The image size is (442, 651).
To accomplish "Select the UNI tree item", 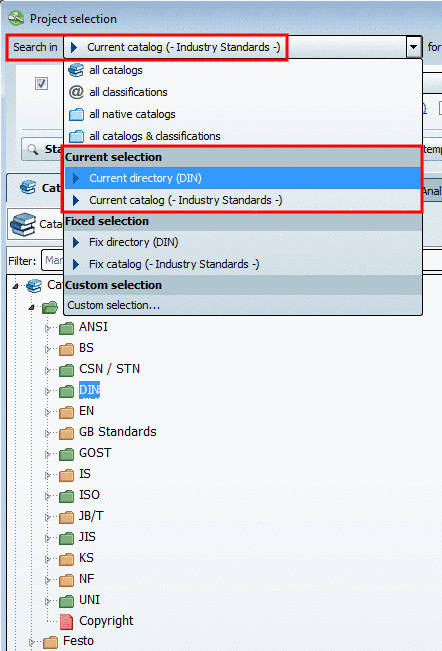I will coord(89,600).
